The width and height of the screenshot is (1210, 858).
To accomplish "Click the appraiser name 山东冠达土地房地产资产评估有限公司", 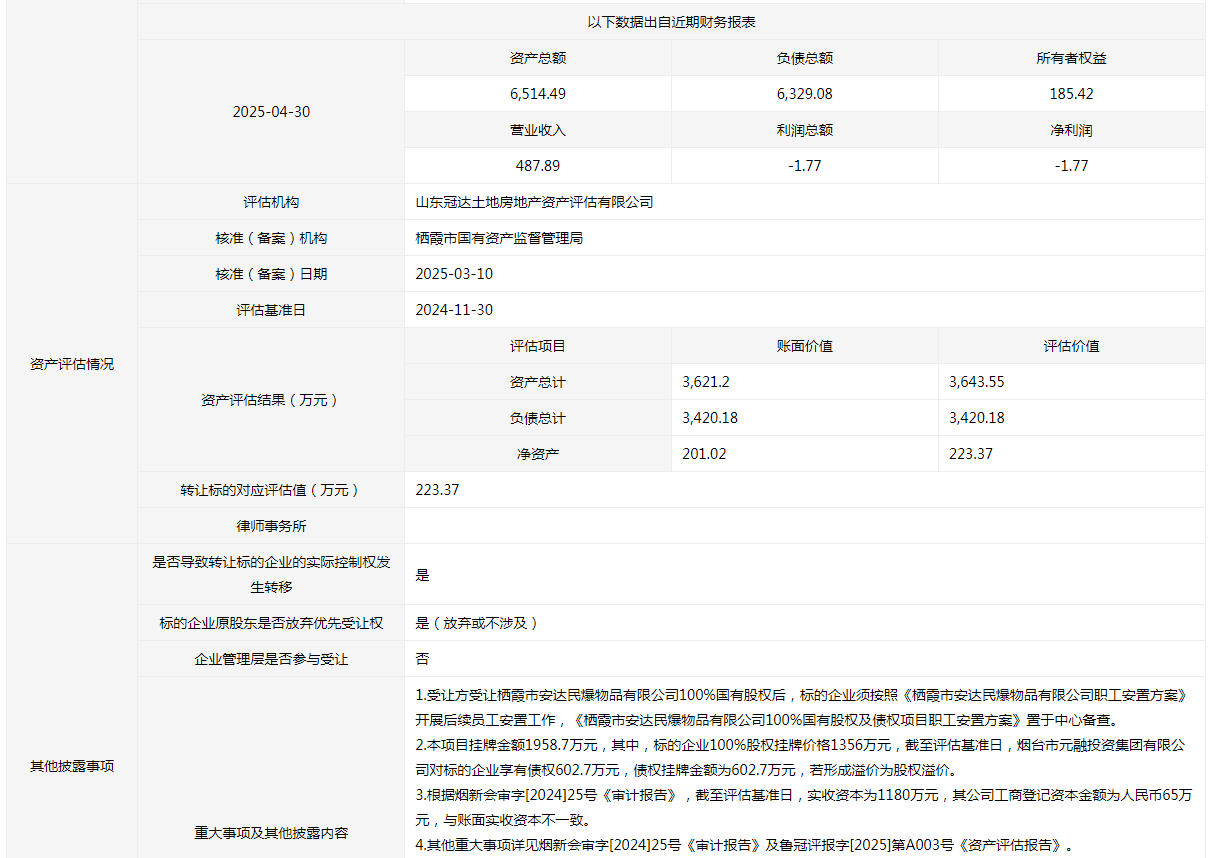I will (534, 202).
